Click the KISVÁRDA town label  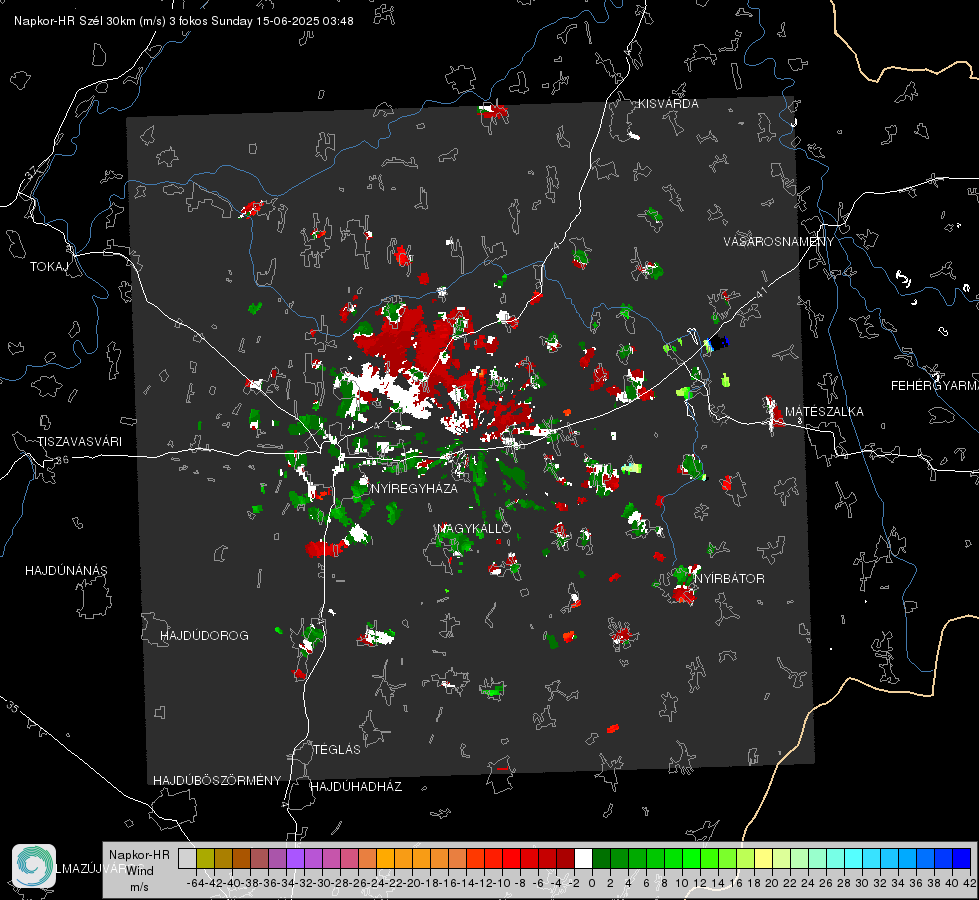point(668,104)
